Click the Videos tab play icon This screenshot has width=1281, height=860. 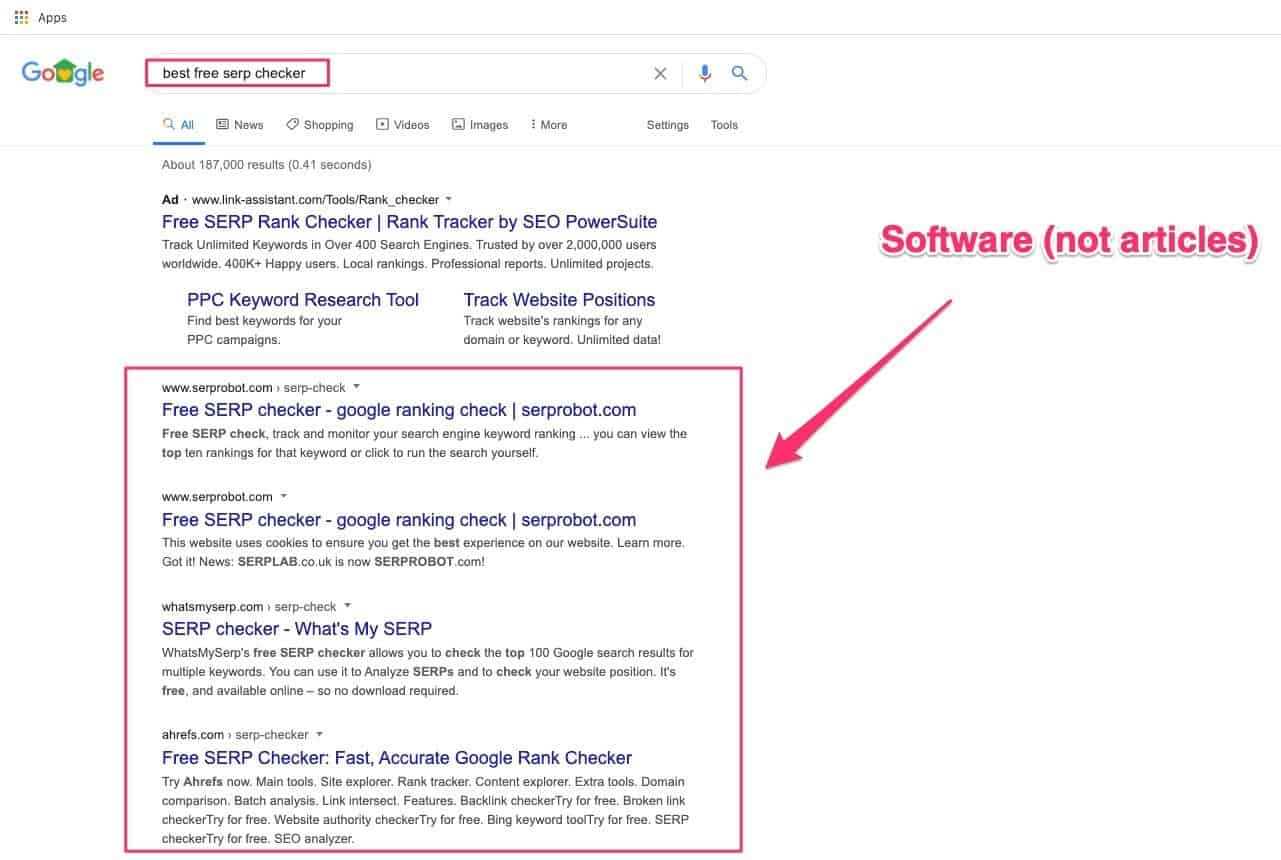(x=381, y=123)
